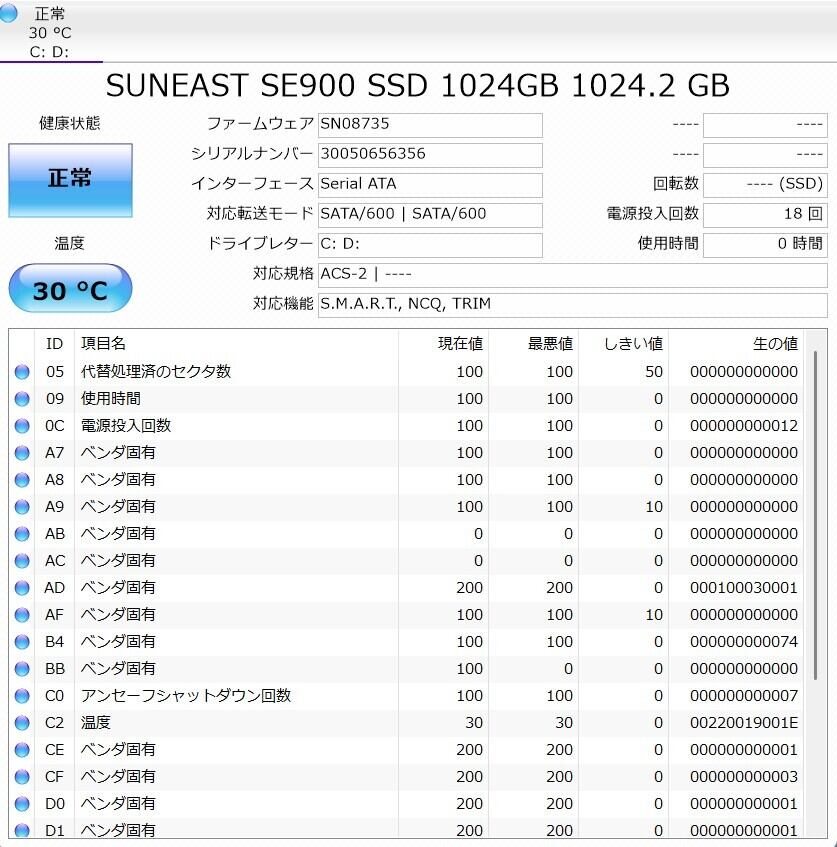Screen dimensions: 837x847
Task: Select the C: D: drive tab
Action: coord(50,52)
